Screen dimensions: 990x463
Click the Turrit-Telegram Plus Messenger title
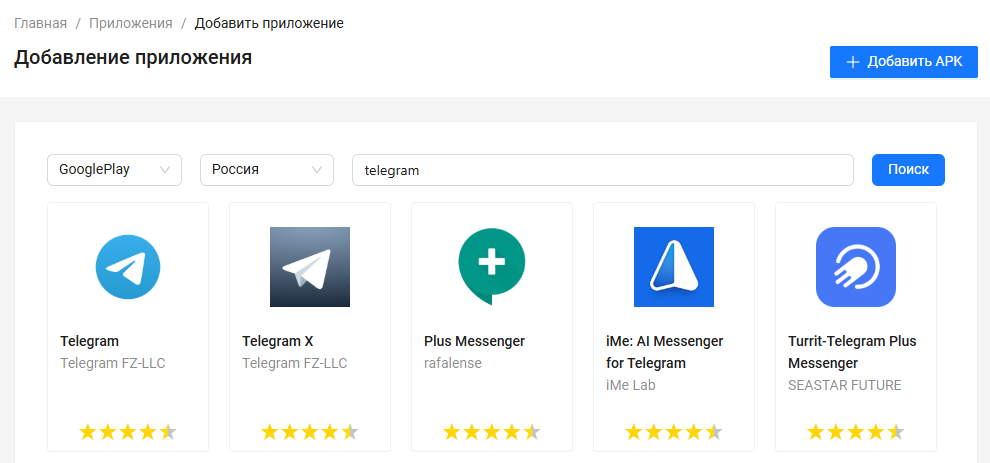(x=852, y=352)
